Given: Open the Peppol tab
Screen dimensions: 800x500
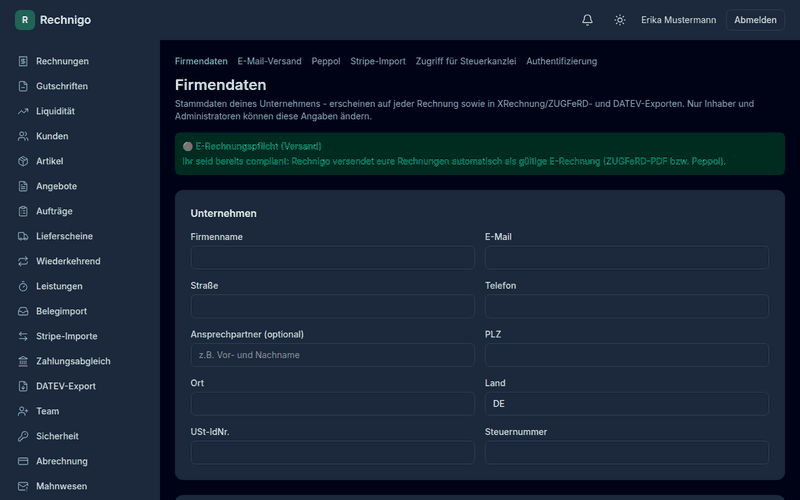Looking at the screenshot, I should point(326,61).
